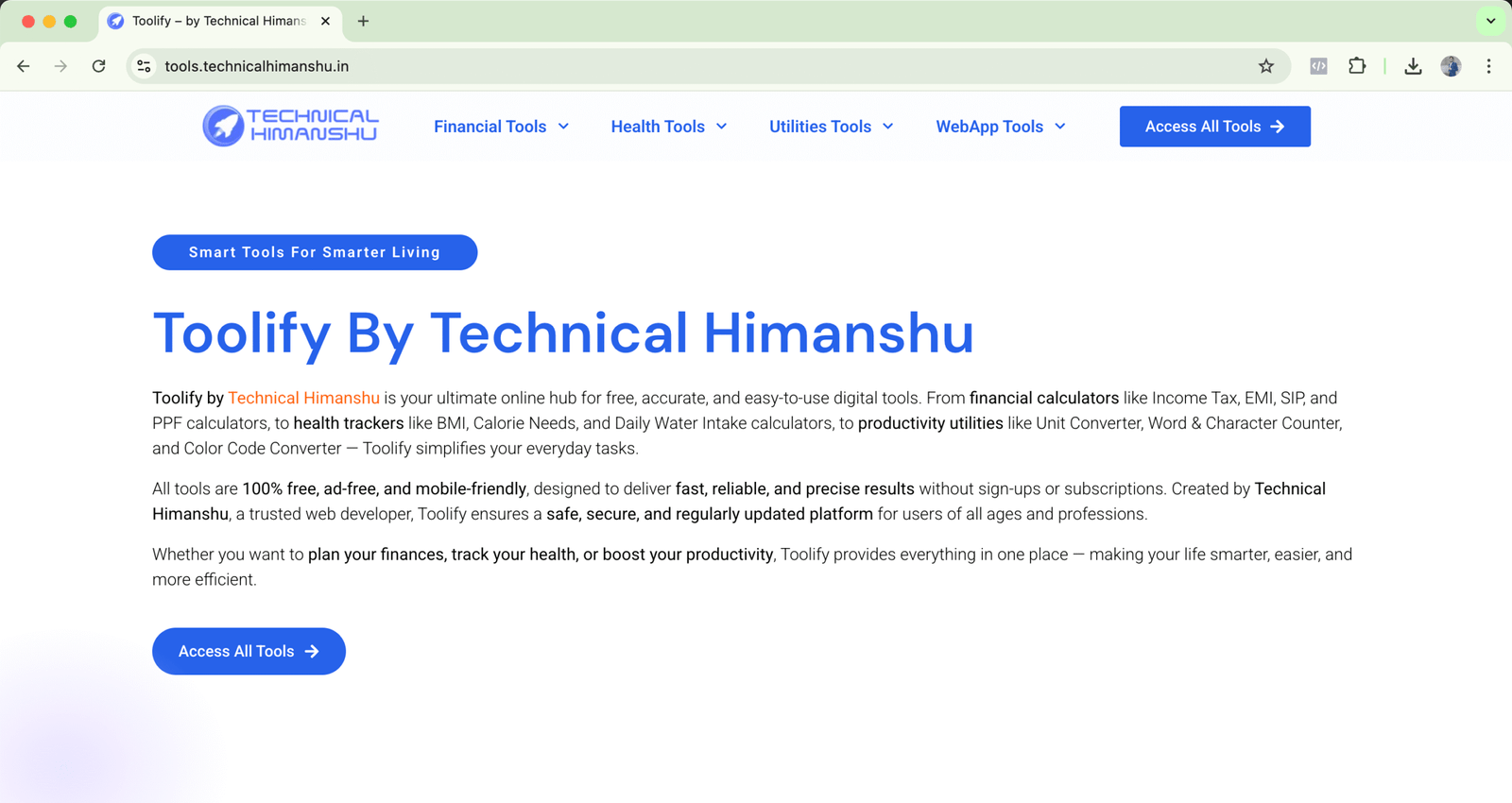The width and height of the screenshot is (1512, 803).
Task: Click the profile avatar in Chrome toolbar
Action: pyautogui.click(x=1450, y=66)
